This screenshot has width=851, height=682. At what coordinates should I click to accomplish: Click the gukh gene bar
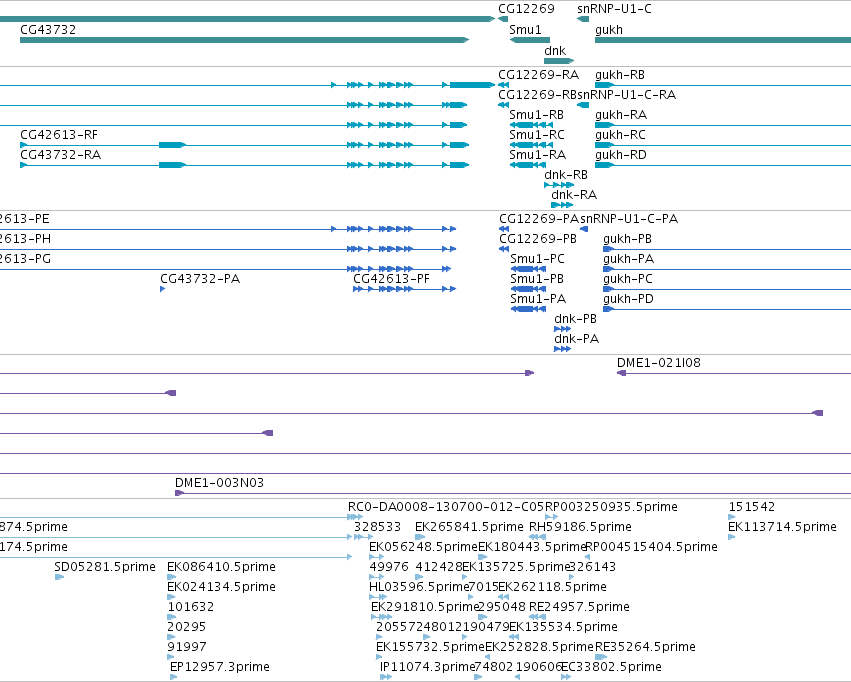(x=723, y=40)
